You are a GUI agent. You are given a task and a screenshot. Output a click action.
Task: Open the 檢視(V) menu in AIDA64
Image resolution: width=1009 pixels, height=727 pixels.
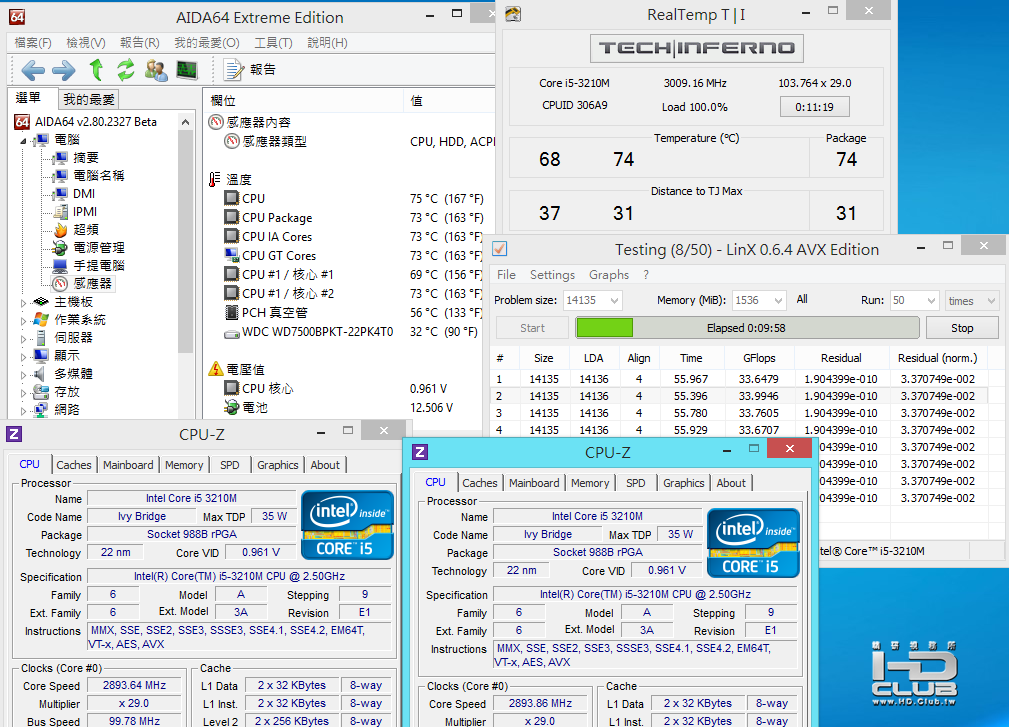(x=86, y=42)
